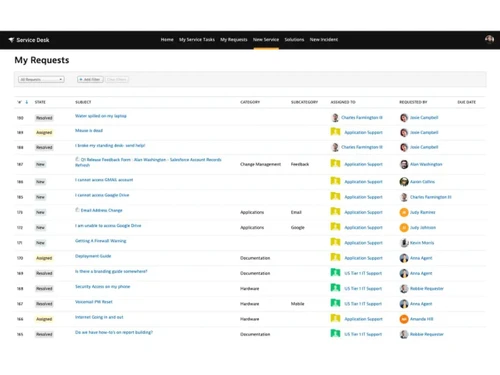Click the orange Judy Ramirez avatar
The image size is (500, 375).
(x=404, y=212)
